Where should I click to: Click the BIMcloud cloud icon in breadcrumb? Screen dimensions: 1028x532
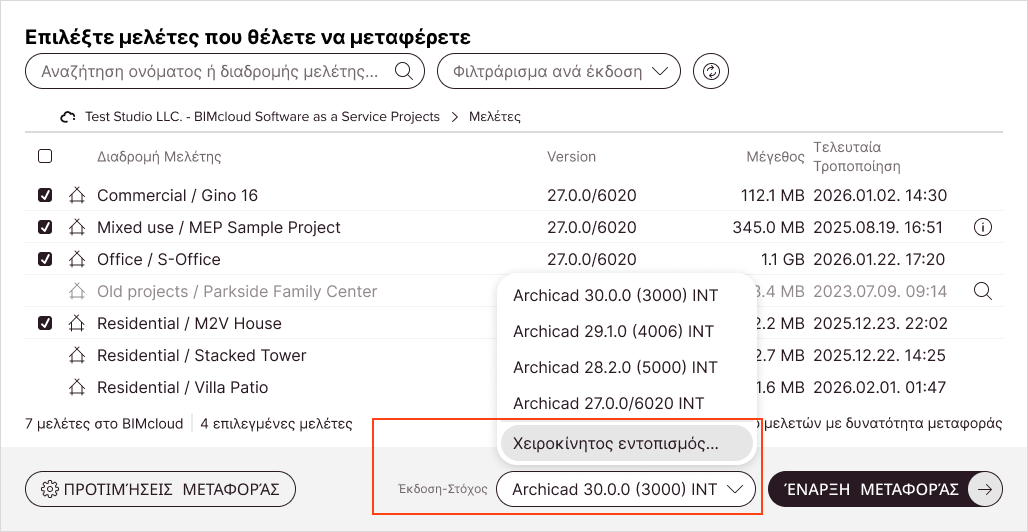click(68, 117)
